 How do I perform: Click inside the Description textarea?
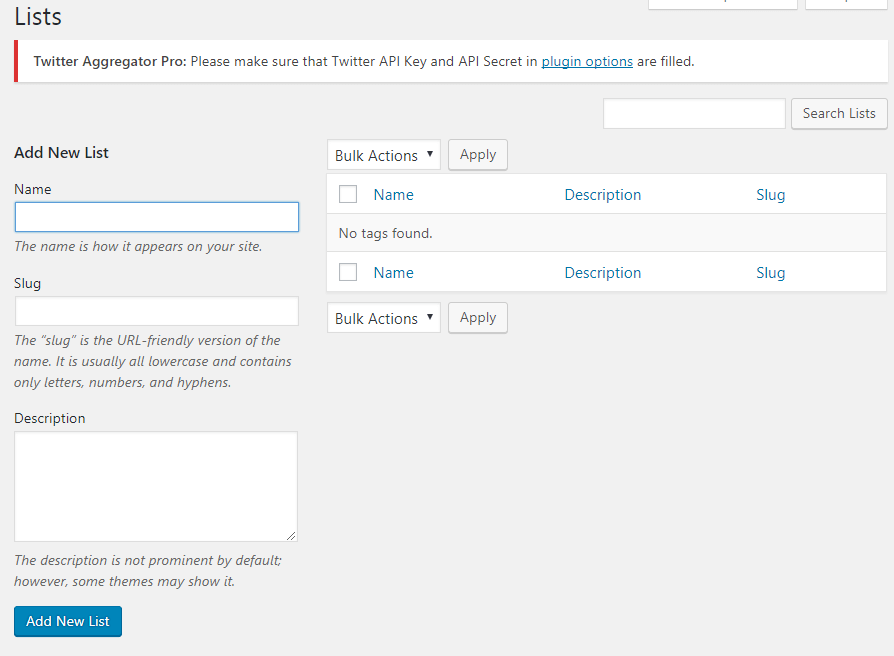coord(156,486)
